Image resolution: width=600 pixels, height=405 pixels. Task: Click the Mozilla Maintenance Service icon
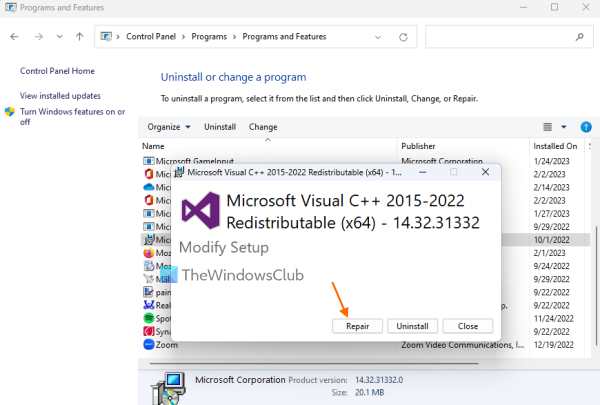(x=148, y=266)
